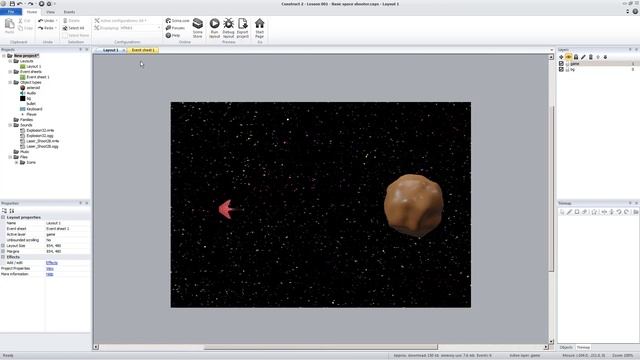Toggle visibility checkbox of the game layer
This screenshot has height=360, width=640.
[x=561, y=64]
